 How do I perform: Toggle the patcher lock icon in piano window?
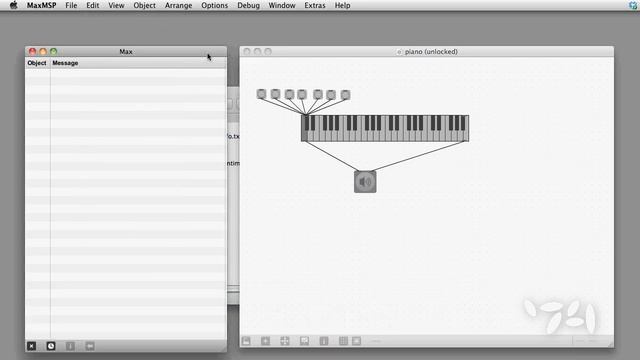coord(246,341)
